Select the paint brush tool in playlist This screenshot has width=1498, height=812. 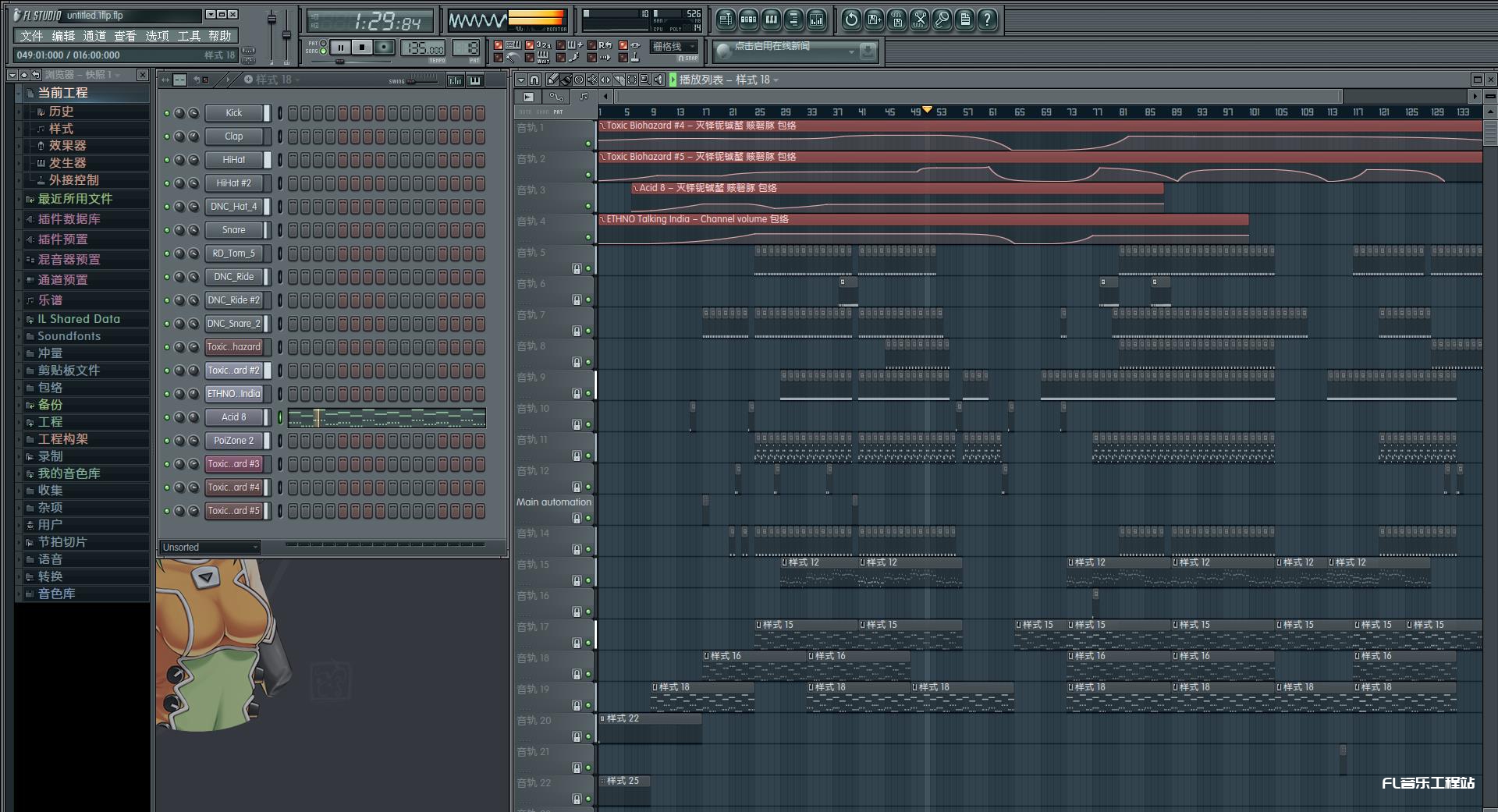[x=566, y=80]
